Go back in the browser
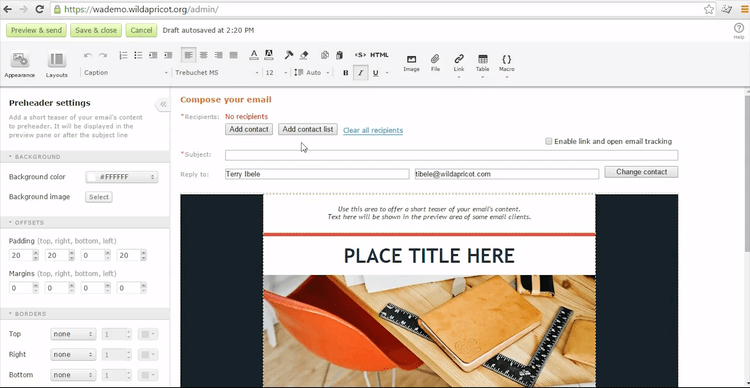 (8, 9)
